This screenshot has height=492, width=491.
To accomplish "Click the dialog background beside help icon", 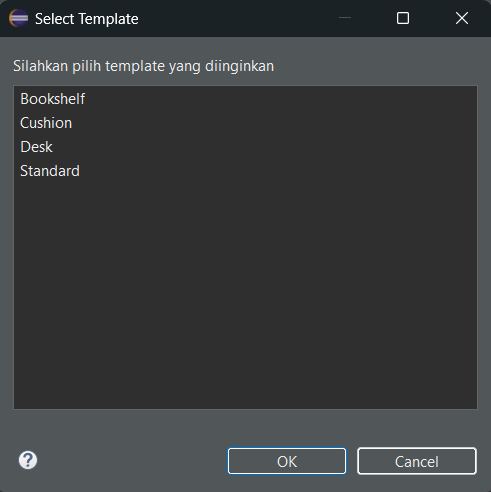I will pos(132,461).
